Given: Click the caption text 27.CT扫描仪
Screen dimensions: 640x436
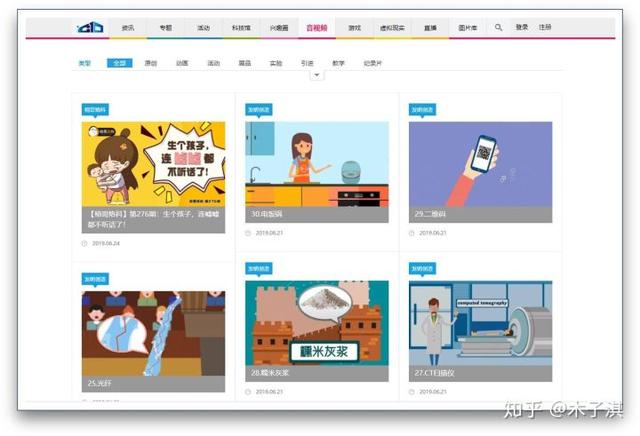Looking at the screenshot, I should point(435,373).
